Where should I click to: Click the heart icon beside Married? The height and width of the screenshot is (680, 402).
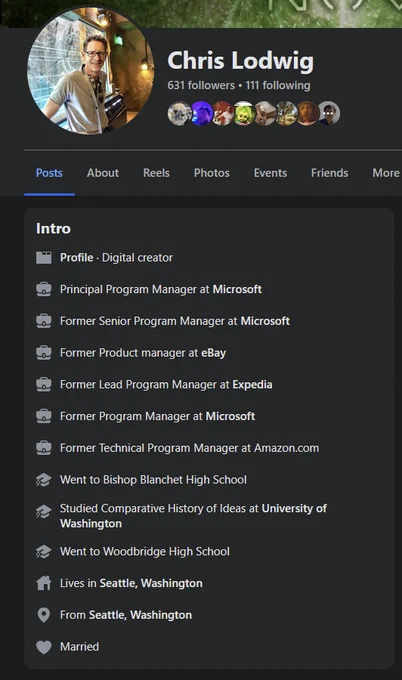[x=44, y=647]
